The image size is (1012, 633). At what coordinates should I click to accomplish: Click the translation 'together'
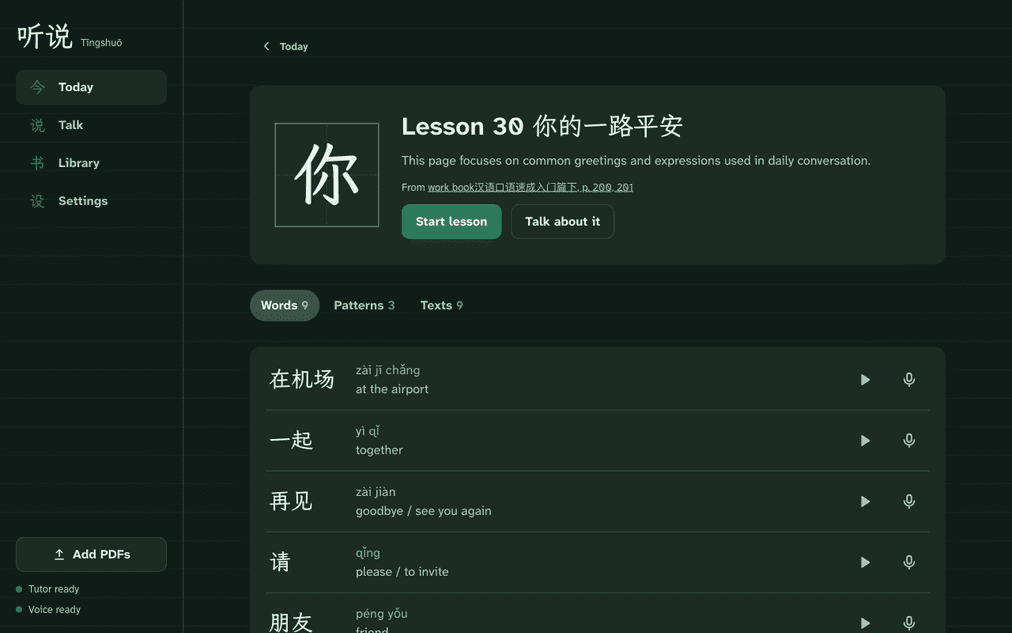[379, 450]
